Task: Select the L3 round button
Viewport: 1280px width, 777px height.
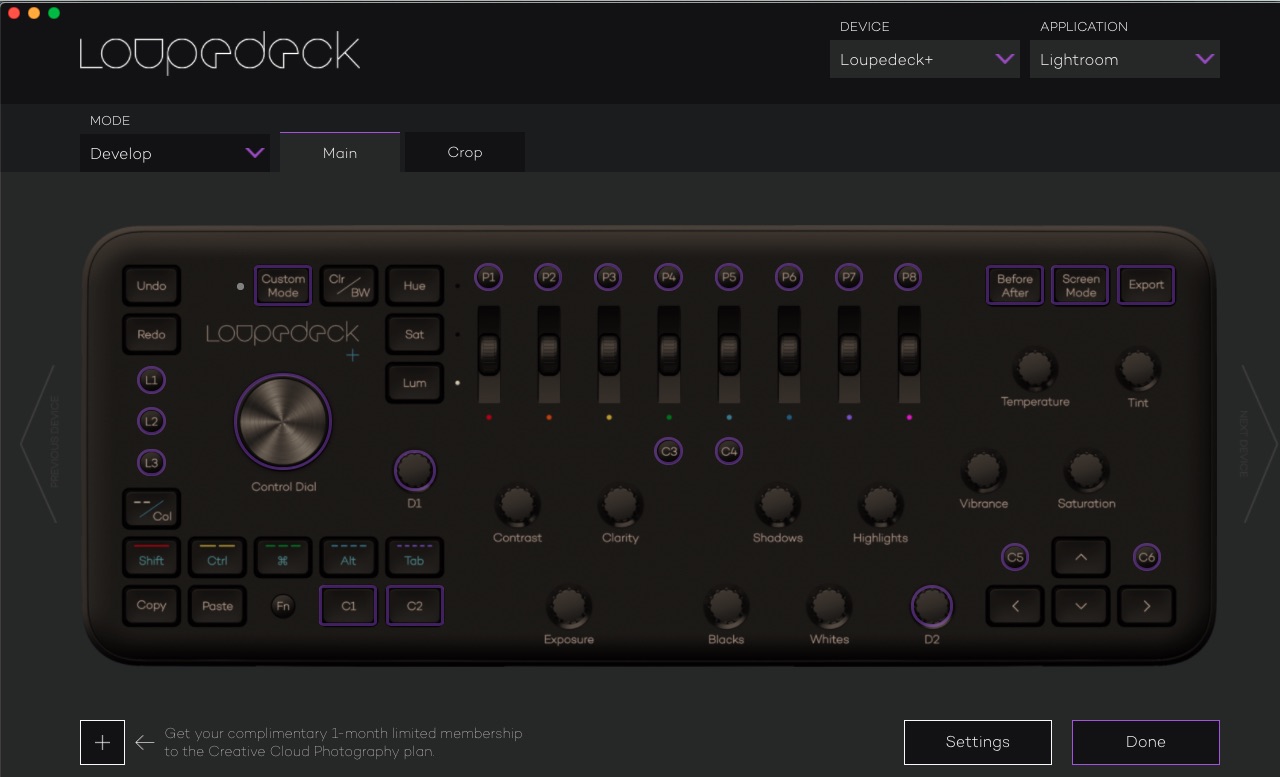Action: (x=152, y=463)
